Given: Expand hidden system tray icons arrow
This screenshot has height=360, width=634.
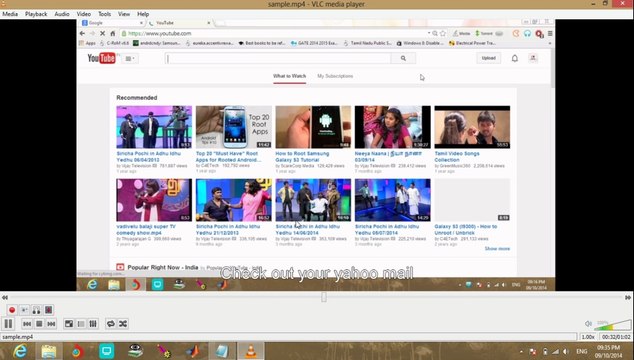Looking at the screenshot, I should [x=521, y=352].
